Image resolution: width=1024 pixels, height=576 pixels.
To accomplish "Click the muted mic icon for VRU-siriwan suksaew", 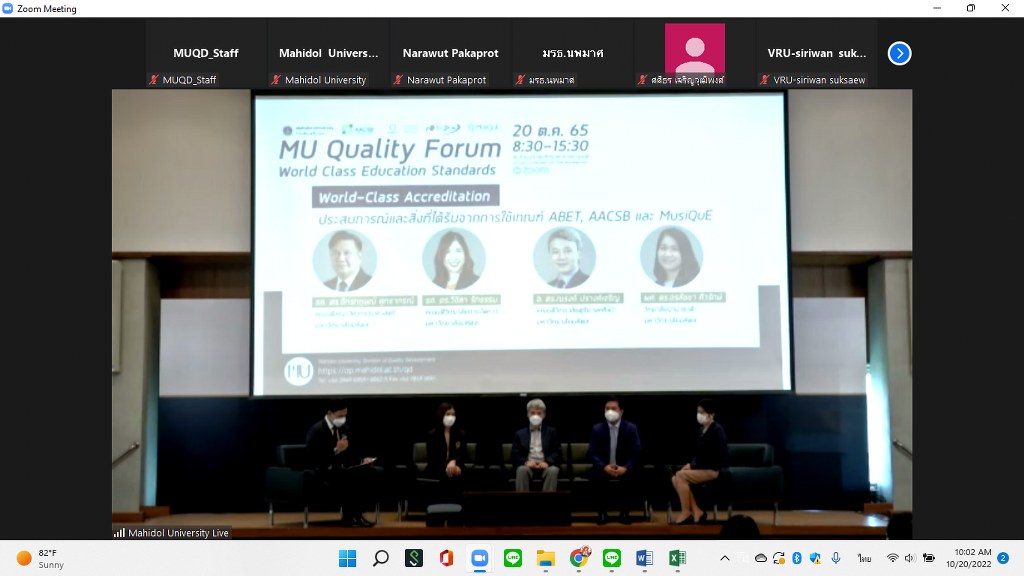I will click(x=764, y=80).
